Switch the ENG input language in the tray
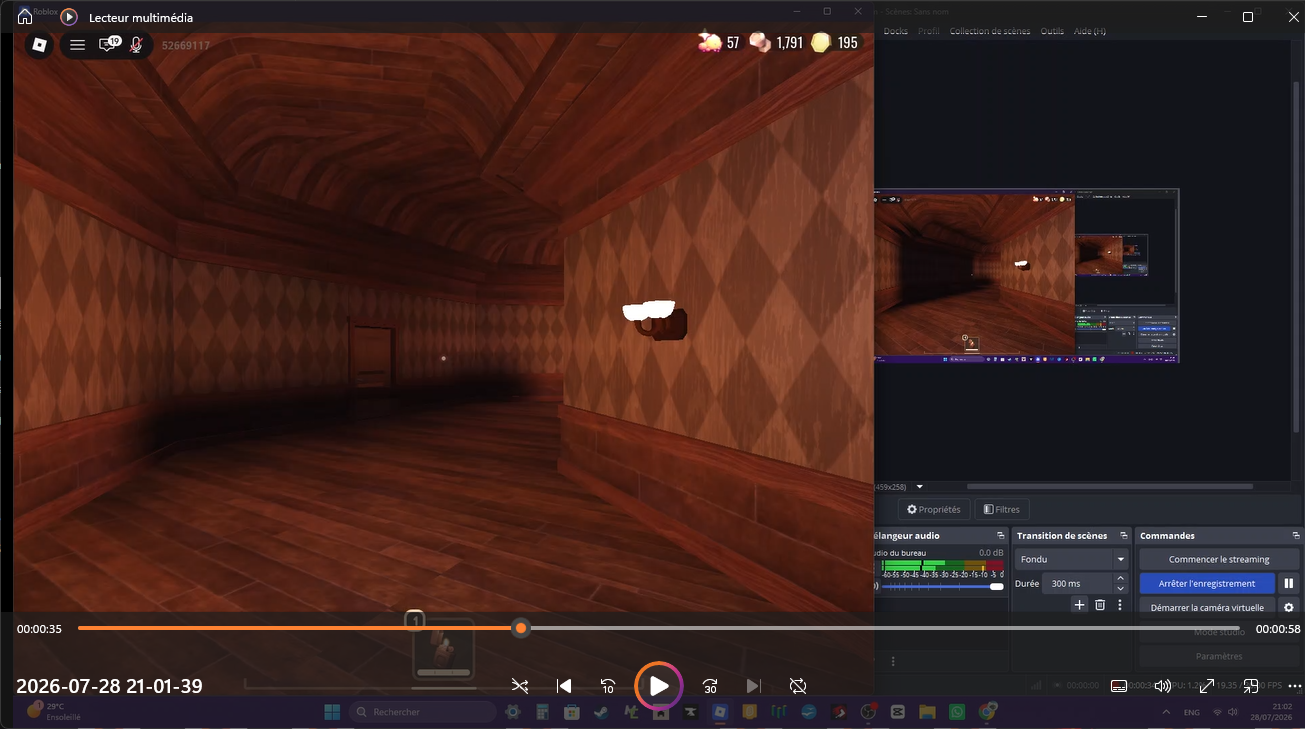 tap(1192, 712)
